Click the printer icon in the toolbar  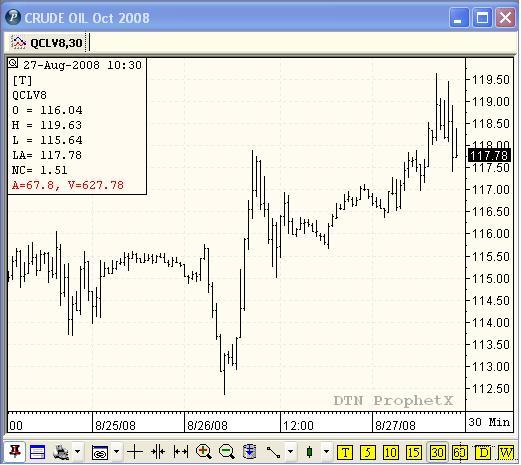61,452
